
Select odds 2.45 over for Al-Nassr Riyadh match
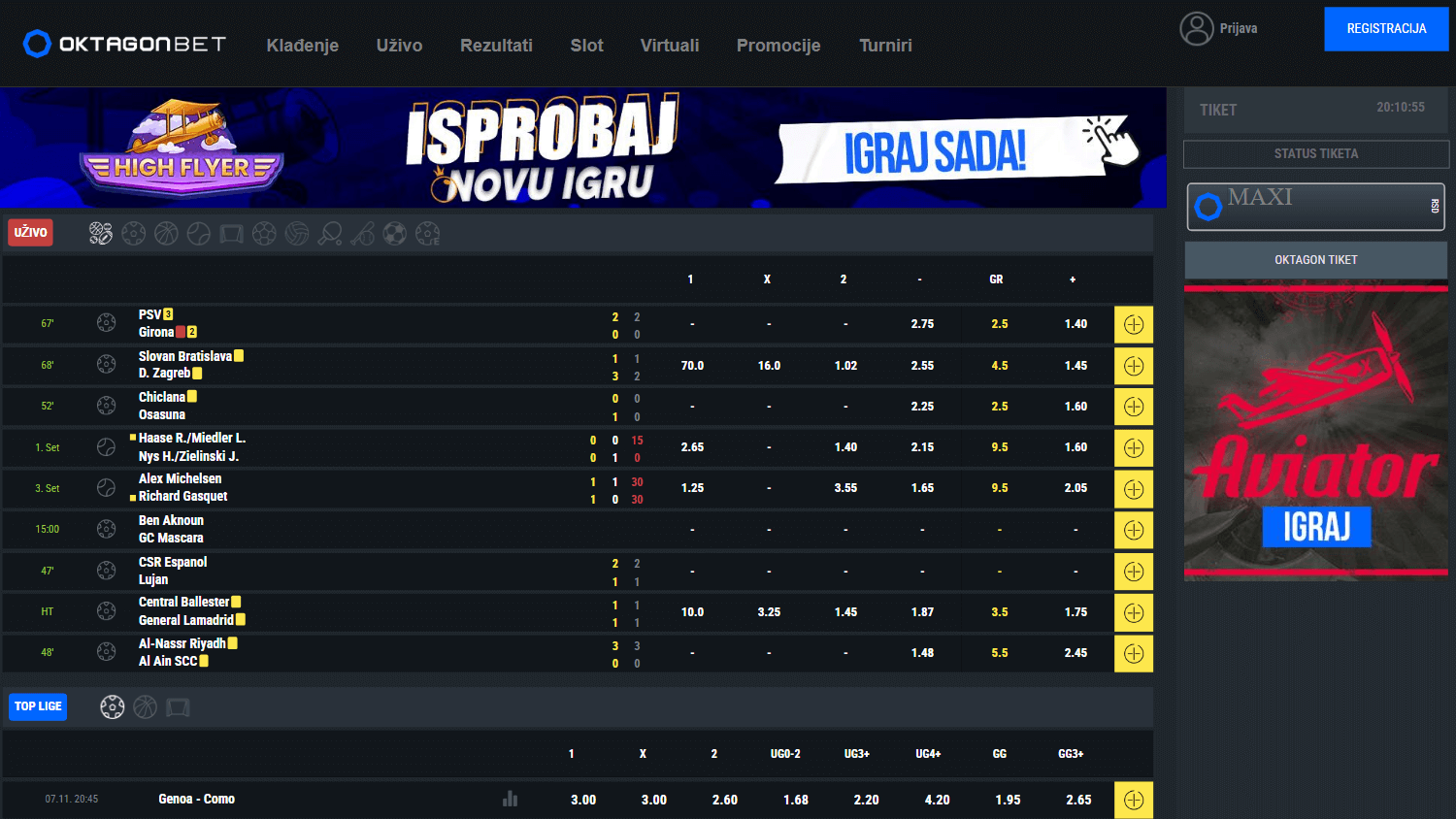[x=1075, y=653]
